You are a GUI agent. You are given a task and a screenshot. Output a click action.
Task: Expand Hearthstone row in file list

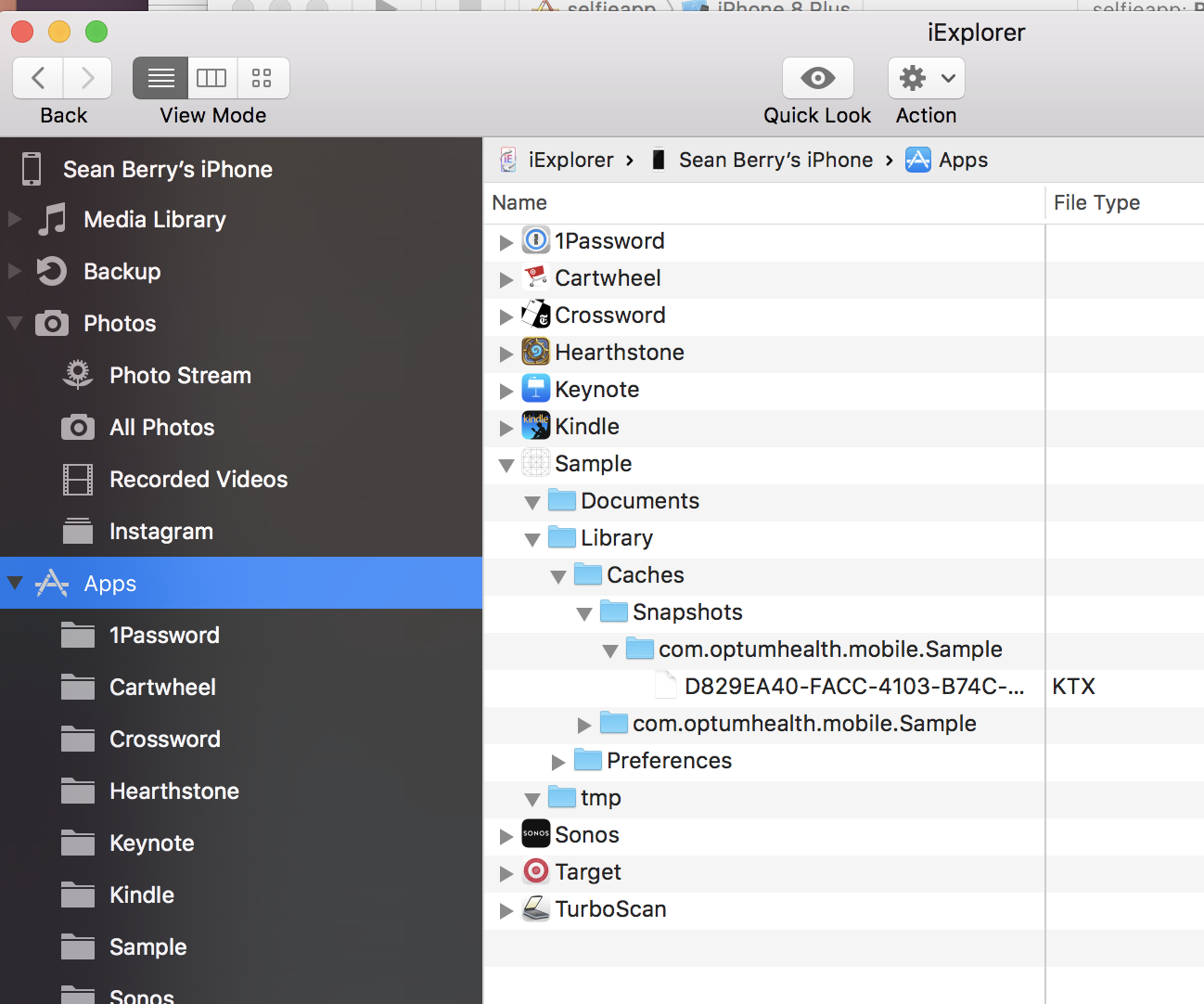[506, 354]
